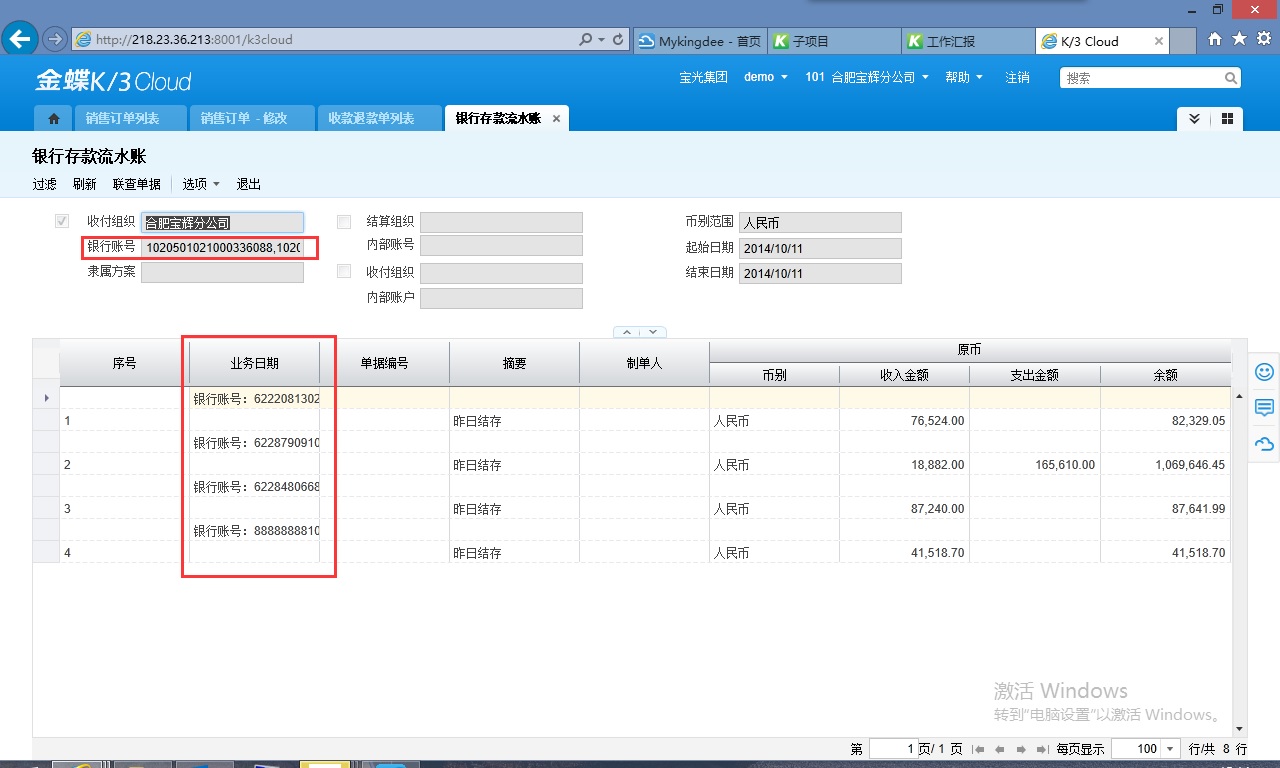The width and height of the screenshot is (1280, 768).
Task: Go to previous page arrow
Action: tap(999, 749)
